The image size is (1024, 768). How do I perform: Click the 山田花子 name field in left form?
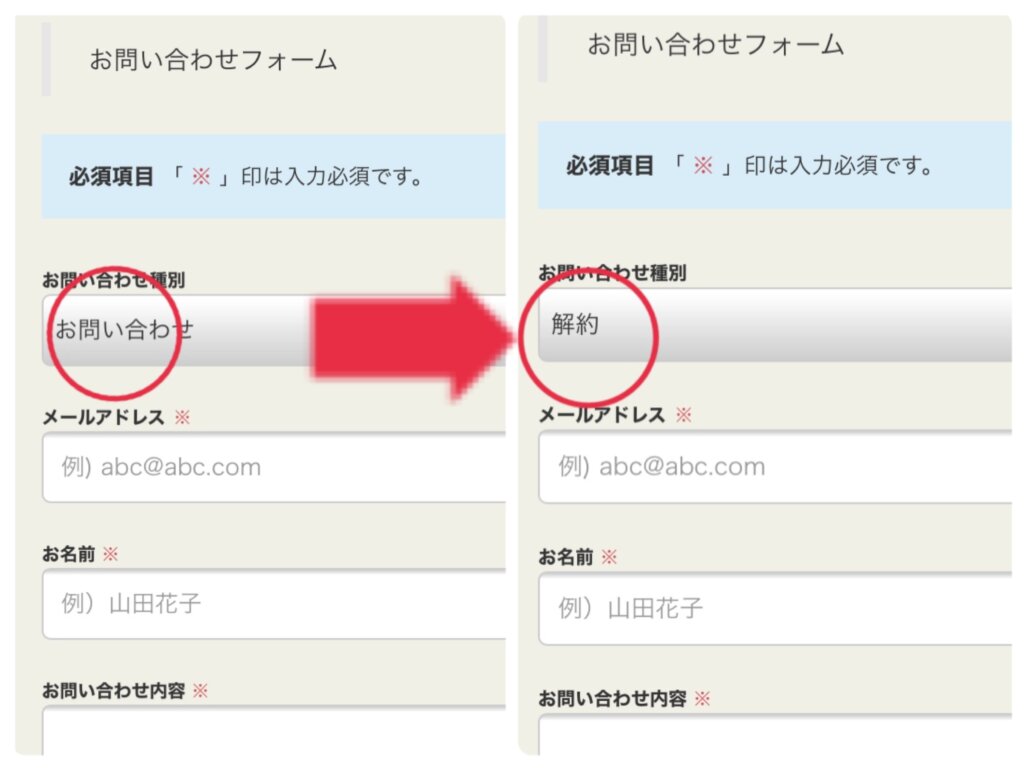pos(274,603)
